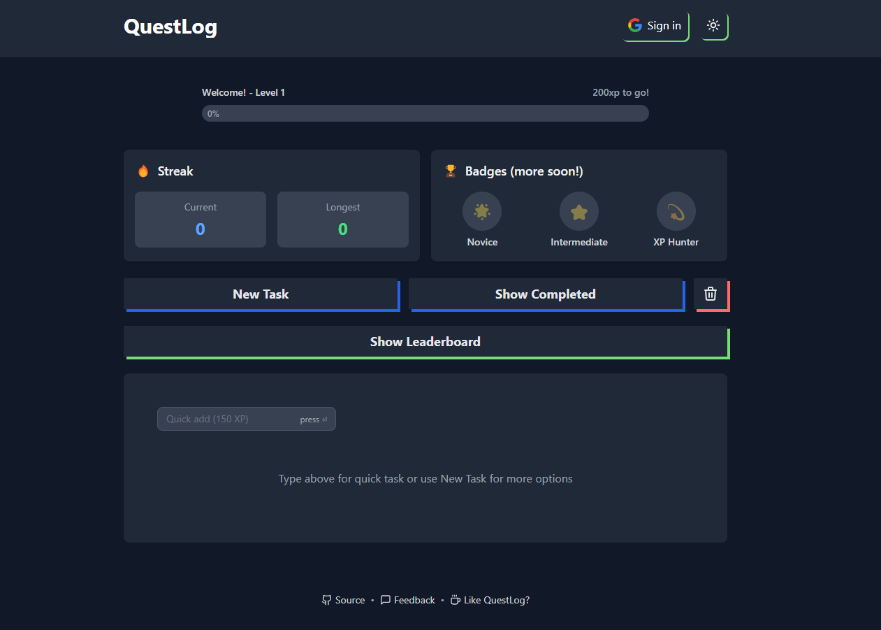Viewport: 881px width, 630px height.
Task: Click the Longest streak card
Action: (x=343, y=219)
